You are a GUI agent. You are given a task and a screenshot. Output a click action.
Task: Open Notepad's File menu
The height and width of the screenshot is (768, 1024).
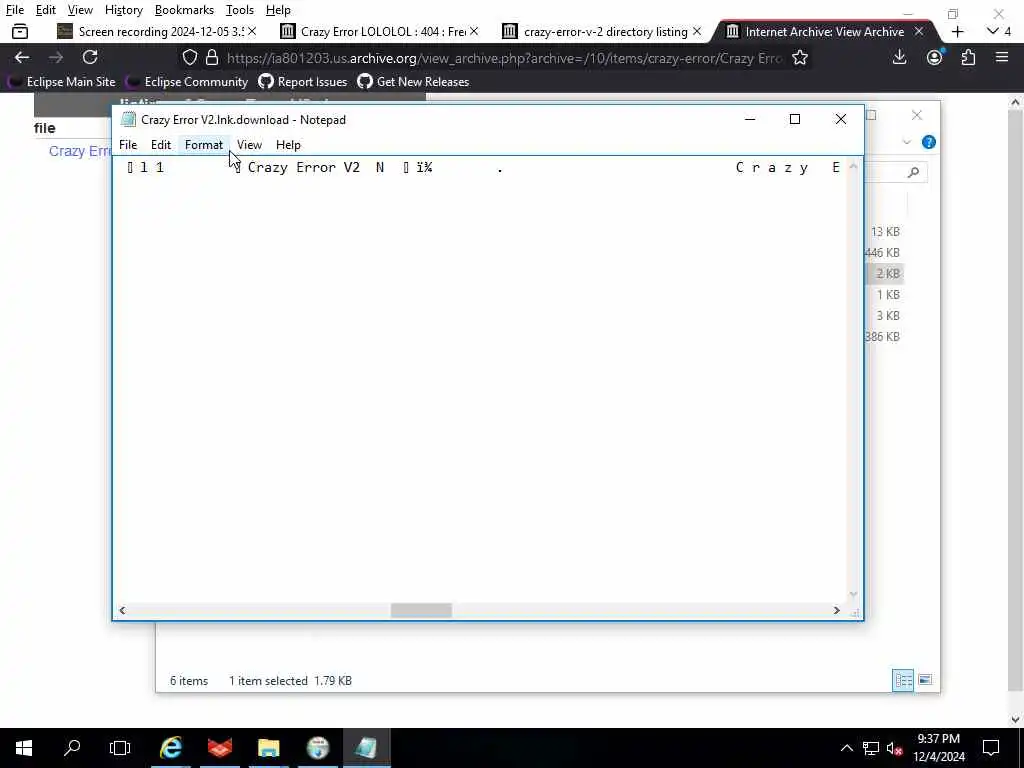pyautogui.click(x=128, y=144)
